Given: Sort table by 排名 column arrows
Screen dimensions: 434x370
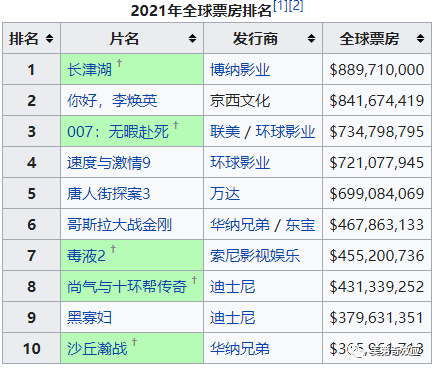Looking at the screenshot, I should 49,39.
